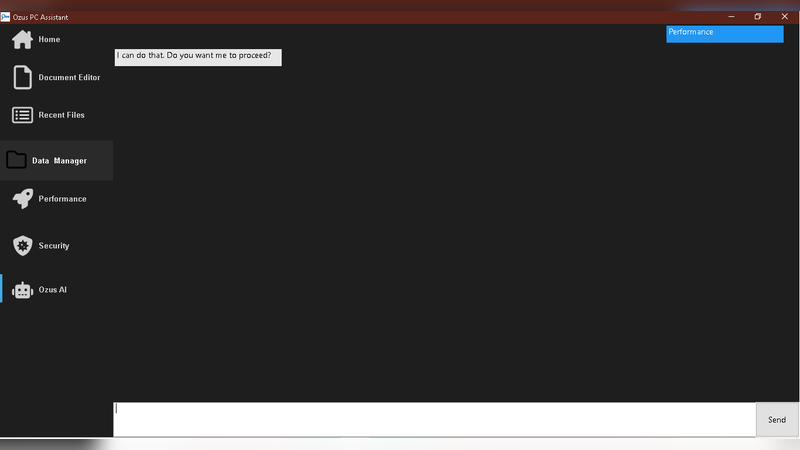Select the Document Editor text label
The height and width of the screenshot is (450, 800).
pyautogui.click(x=69, y=78)
